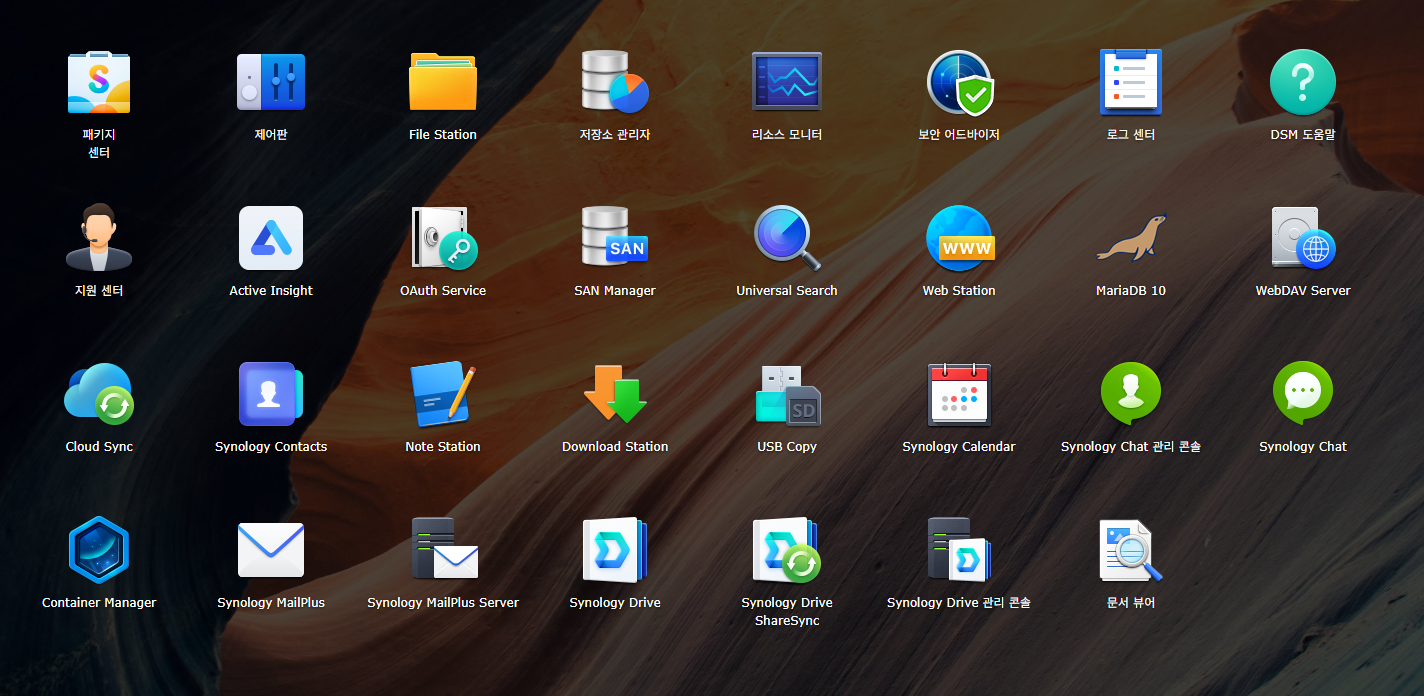Open MariaDB 10 seal icon

pos(1131,238)
